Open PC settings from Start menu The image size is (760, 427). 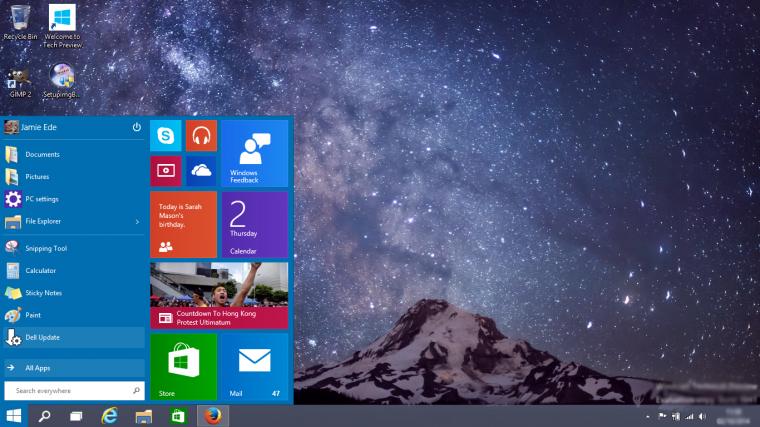(74, 199)
